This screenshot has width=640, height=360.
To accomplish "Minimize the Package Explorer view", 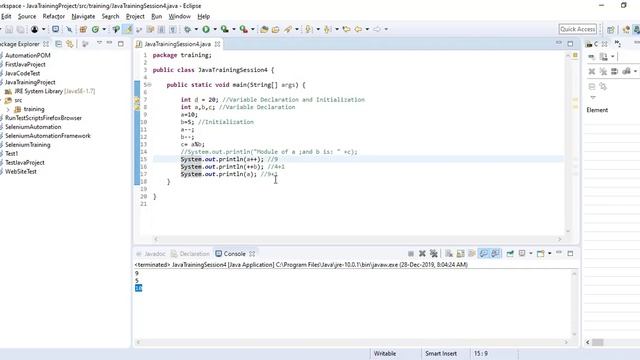I will [x=109, y=43].
